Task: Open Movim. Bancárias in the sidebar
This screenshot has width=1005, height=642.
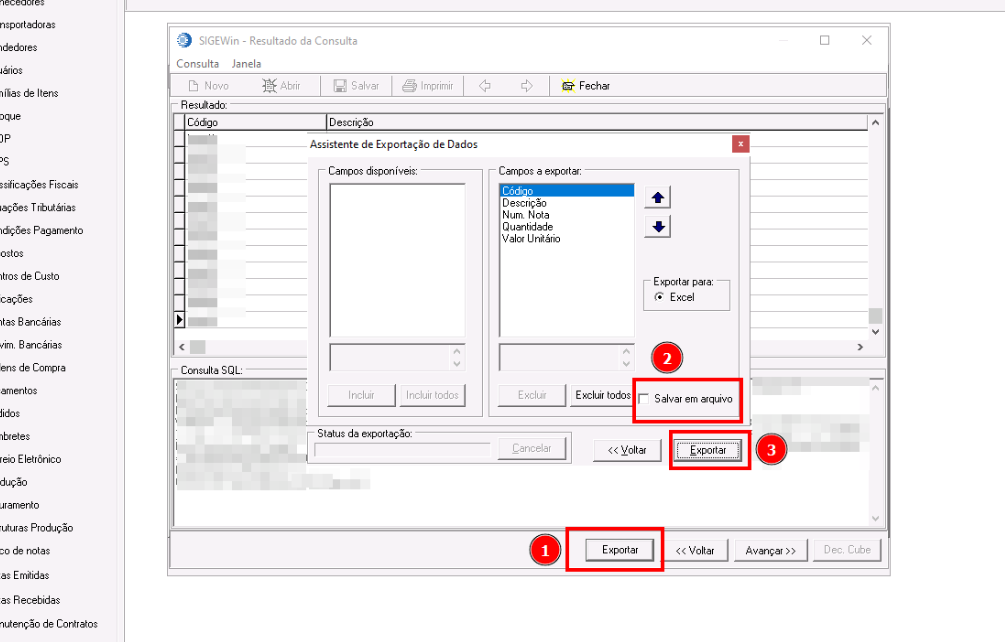Action: (31, 345)
